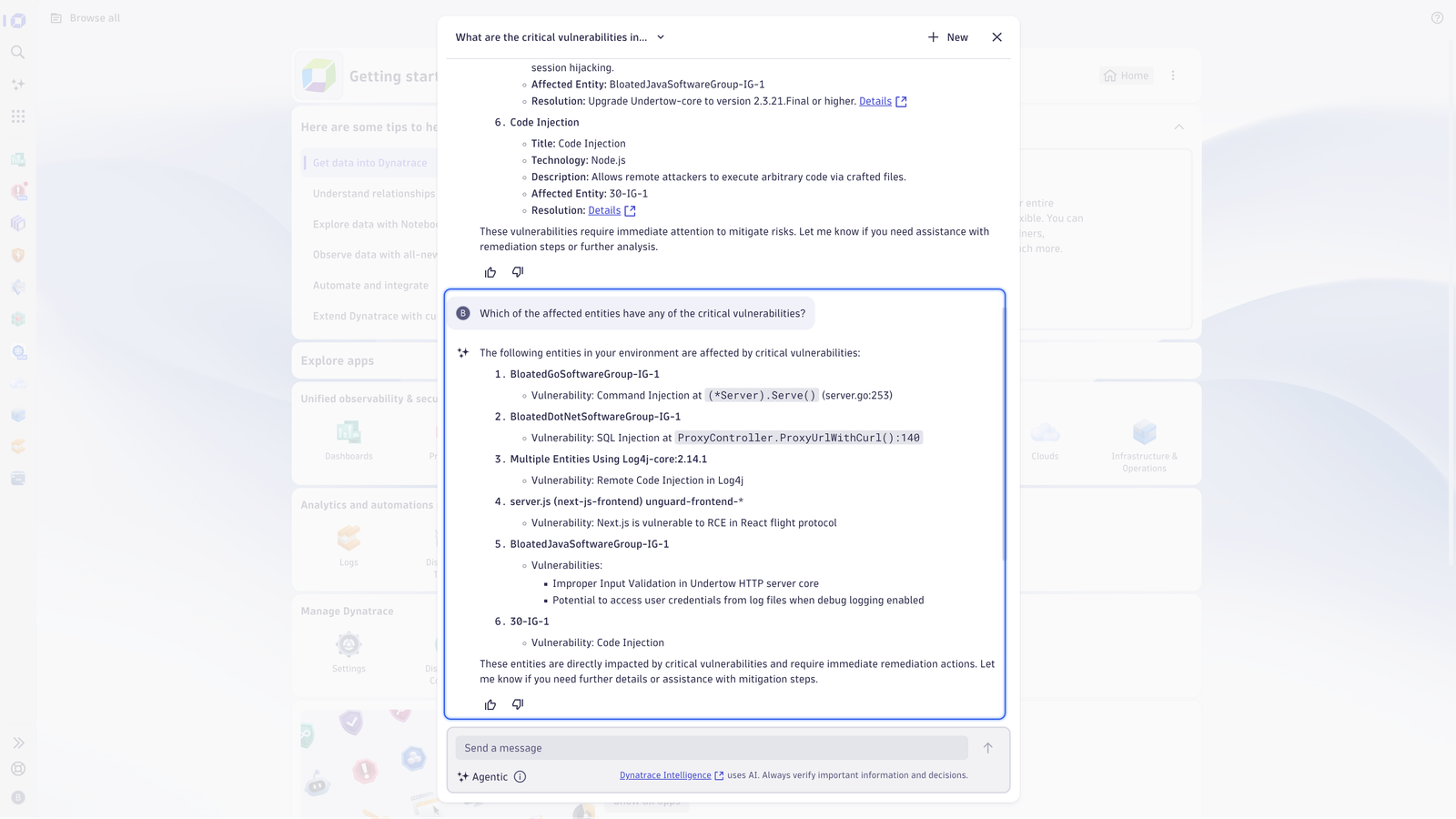Open the green cube app in sidebar

(18, 319)
